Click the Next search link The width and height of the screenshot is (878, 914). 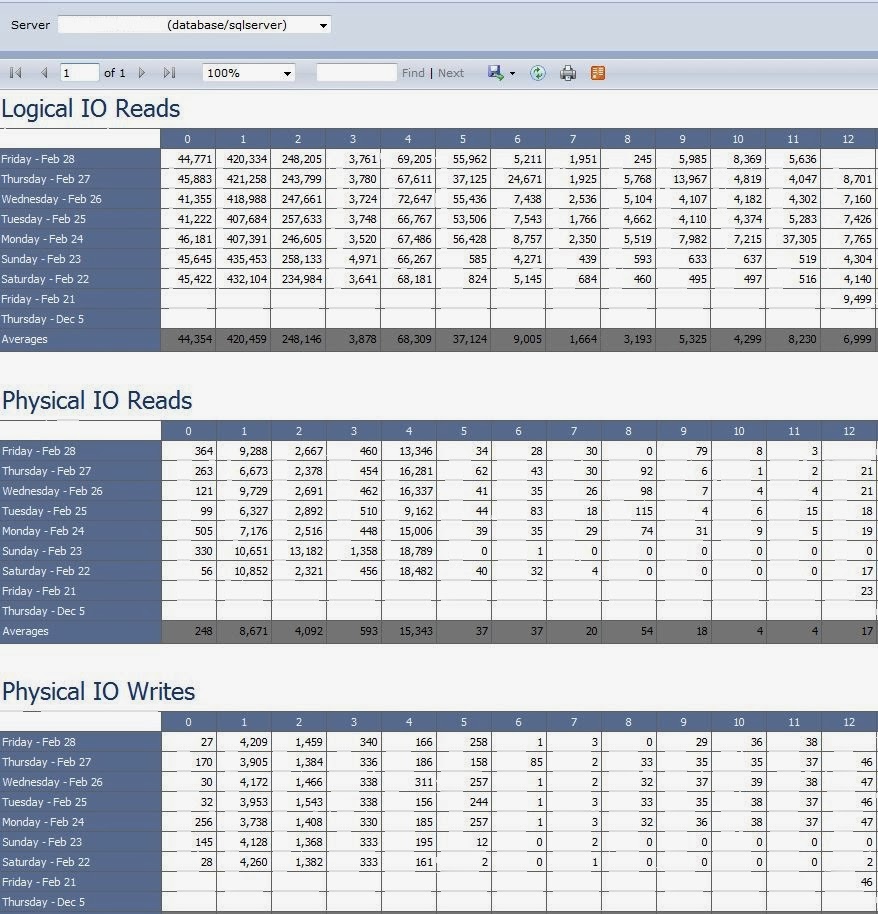(451, 73)
